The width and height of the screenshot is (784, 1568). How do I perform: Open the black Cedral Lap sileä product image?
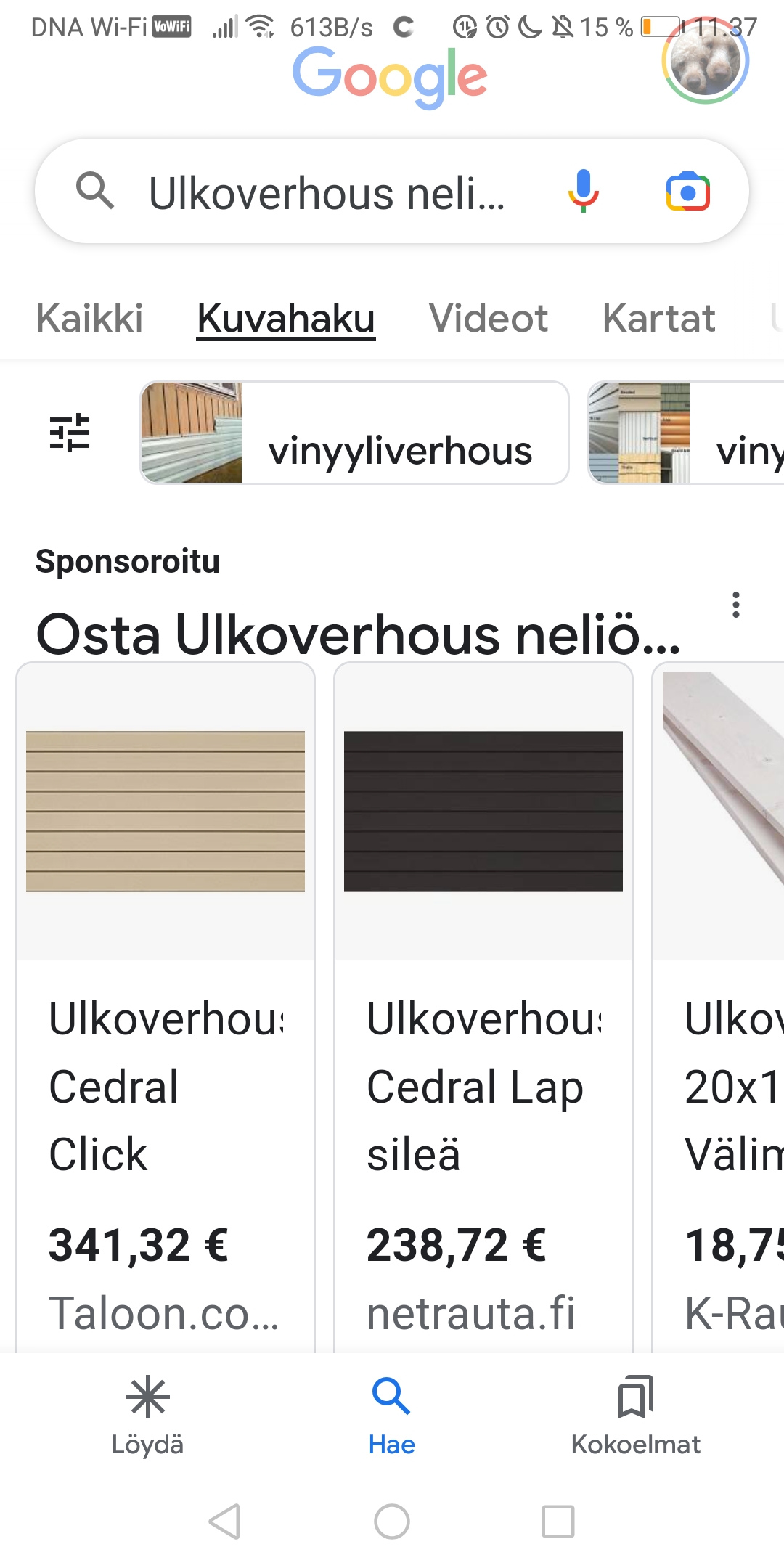click(x=483, y=812)
